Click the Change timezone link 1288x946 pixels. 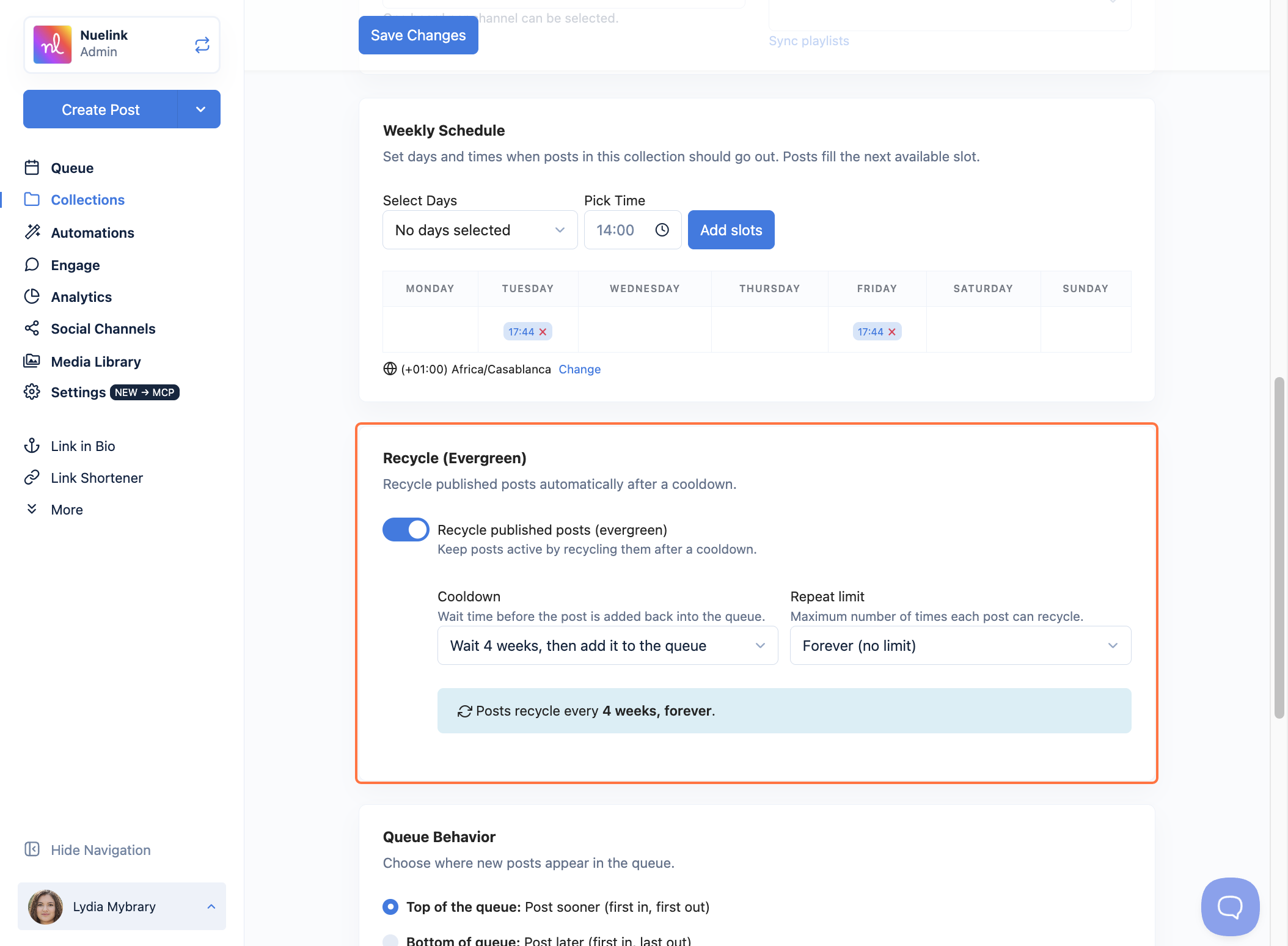tap(579, 369)
